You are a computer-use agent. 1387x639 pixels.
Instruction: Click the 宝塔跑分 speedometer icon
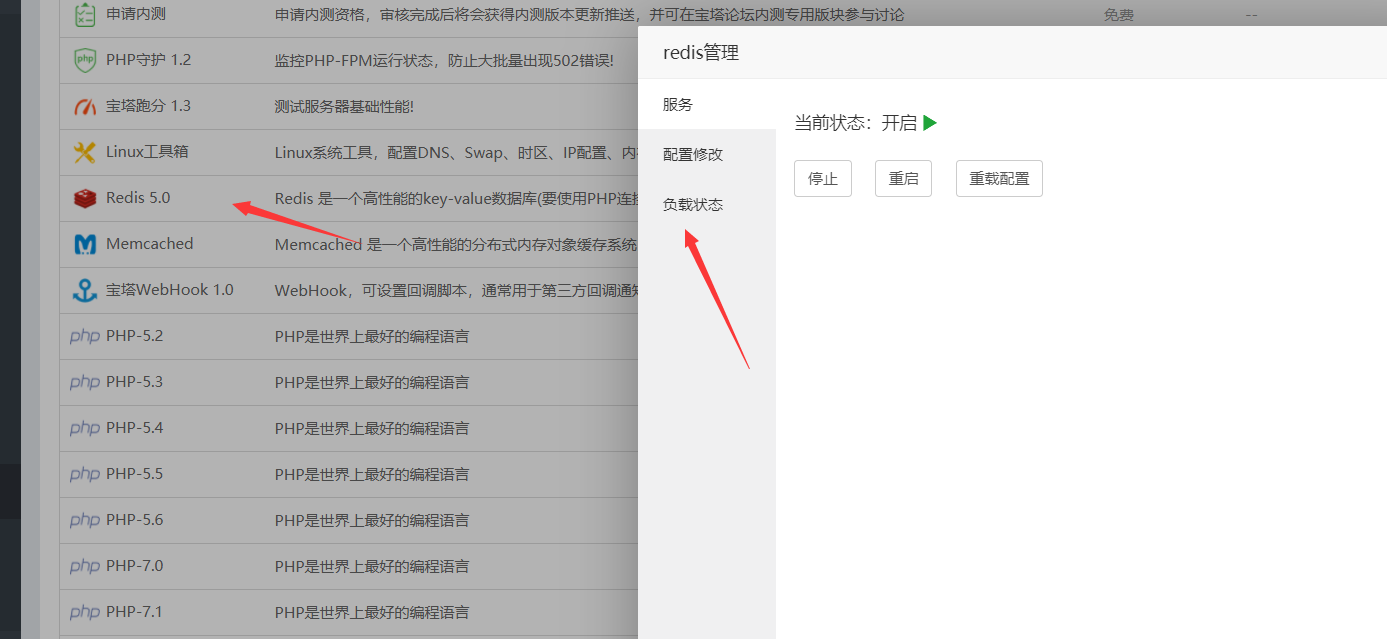pyautogui.click(x=85, y=106)
